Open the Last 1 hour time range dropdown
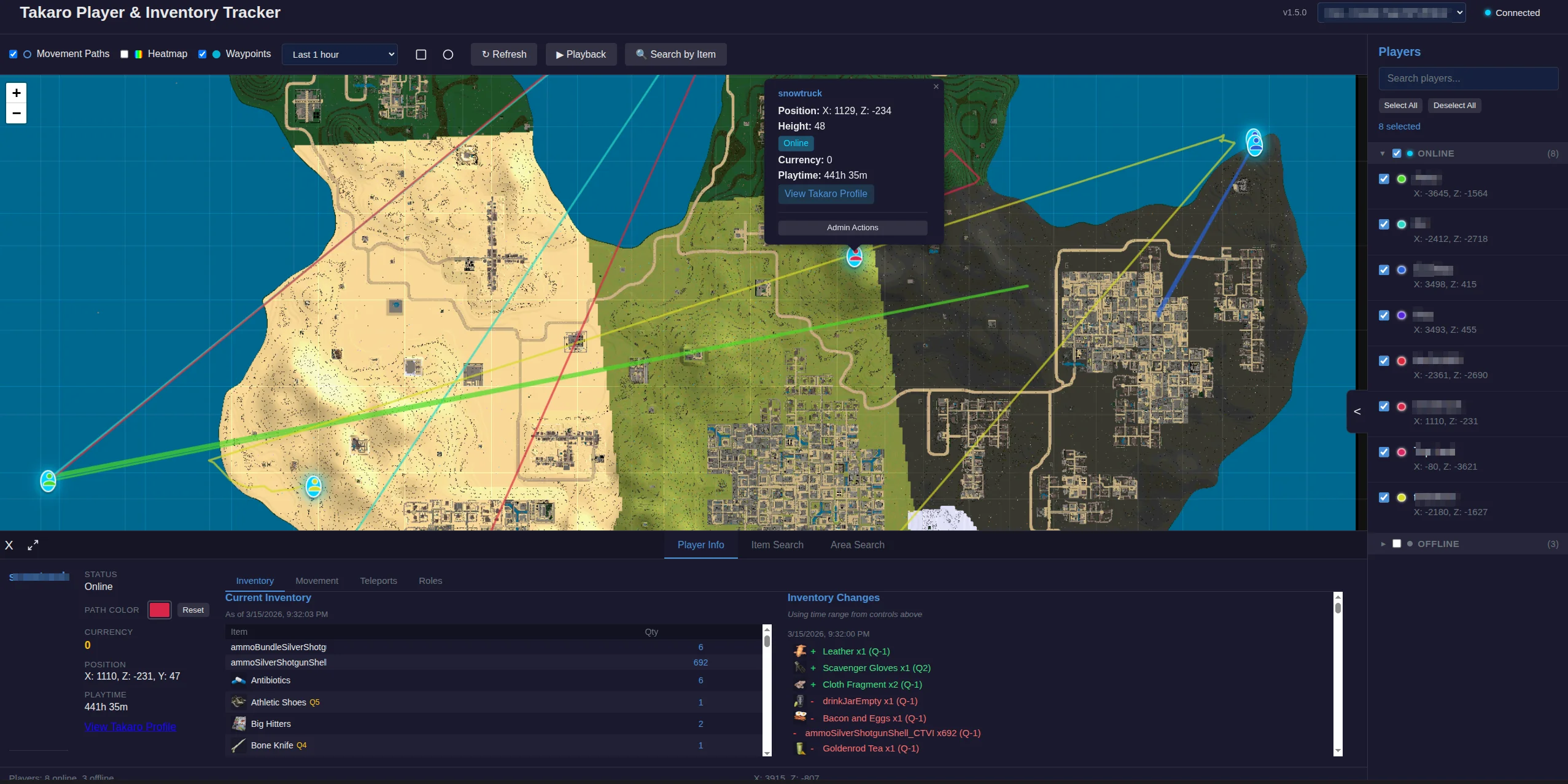The width and height of the screenshot is (1568, 784). point(340,54)
